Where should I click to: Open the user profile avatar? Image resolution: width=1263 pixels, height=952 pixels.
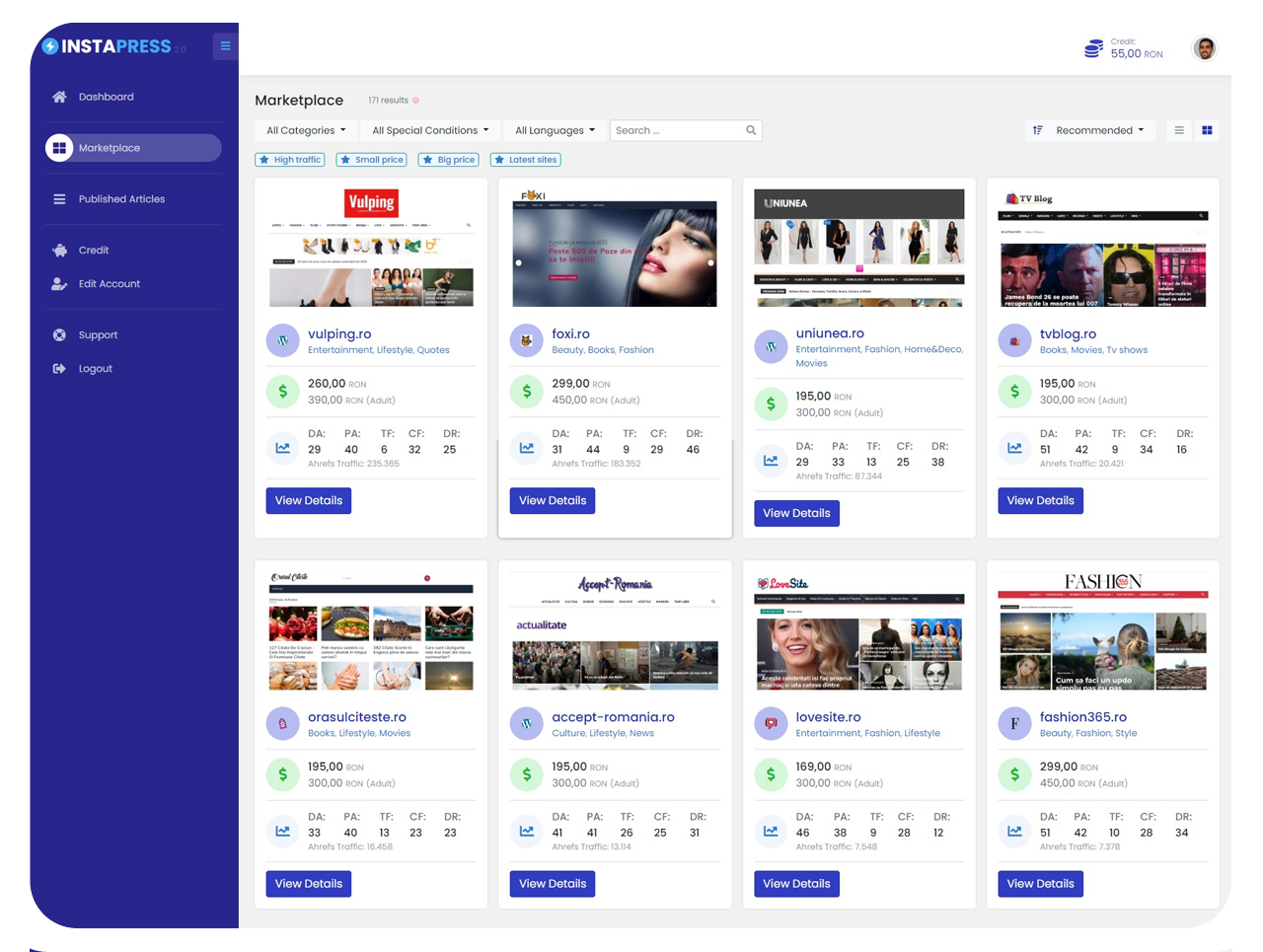[x=1204, y=47]
